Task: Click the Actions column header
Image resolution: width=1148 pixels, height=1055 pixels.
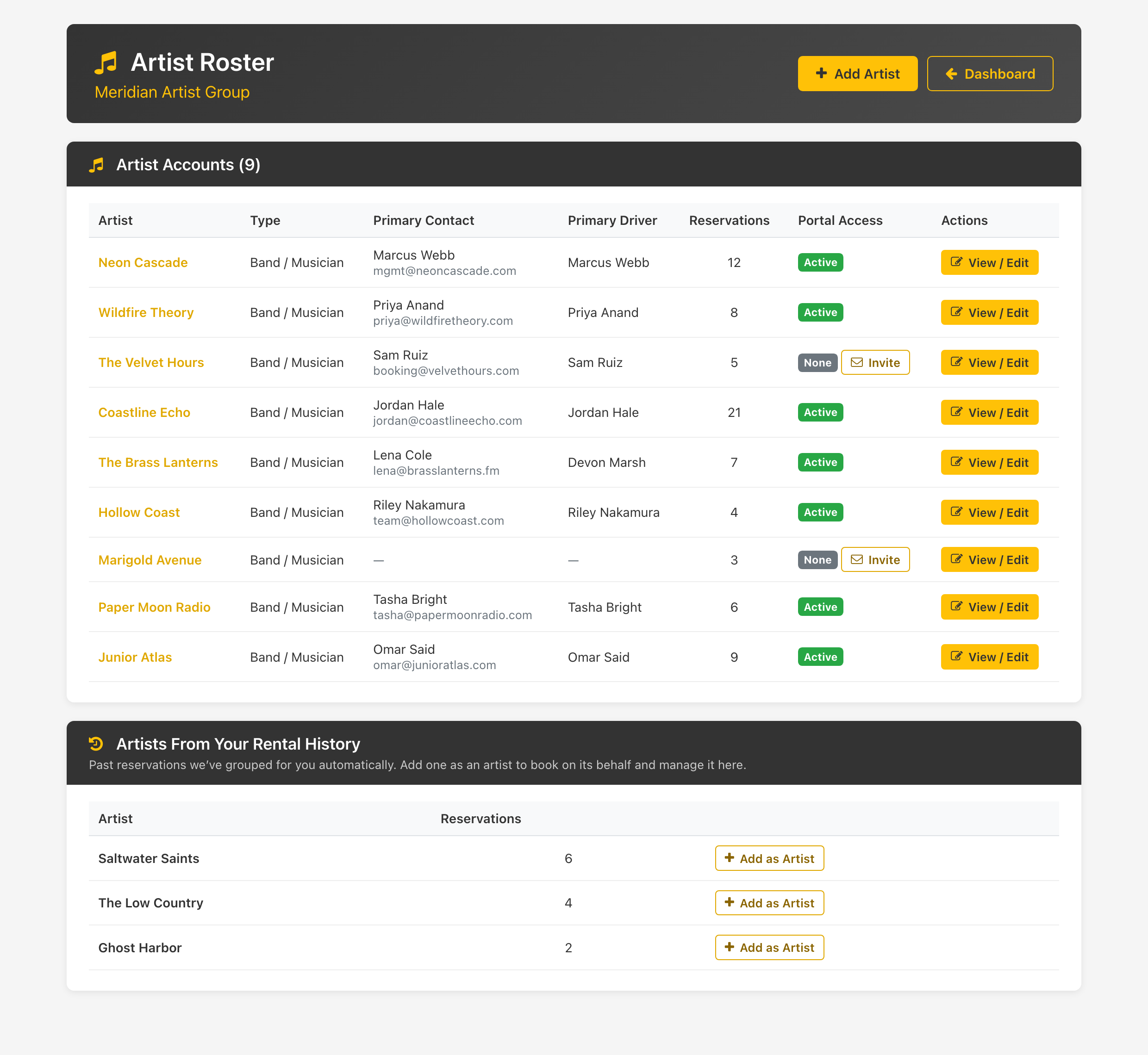Action: [964, 220]
